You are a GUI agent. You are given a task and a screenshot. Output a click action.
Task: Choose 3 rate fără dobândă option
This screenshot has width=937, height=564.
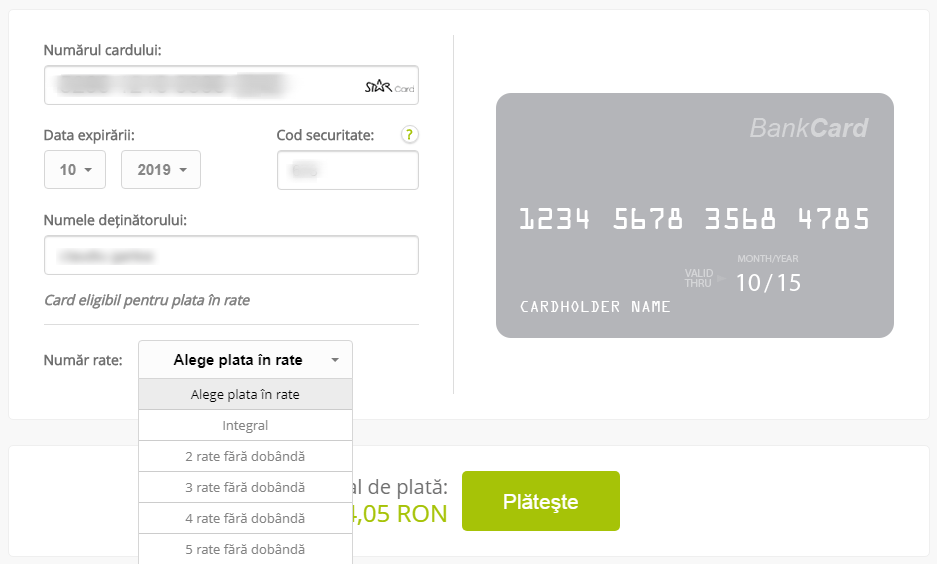click(245, 487)
